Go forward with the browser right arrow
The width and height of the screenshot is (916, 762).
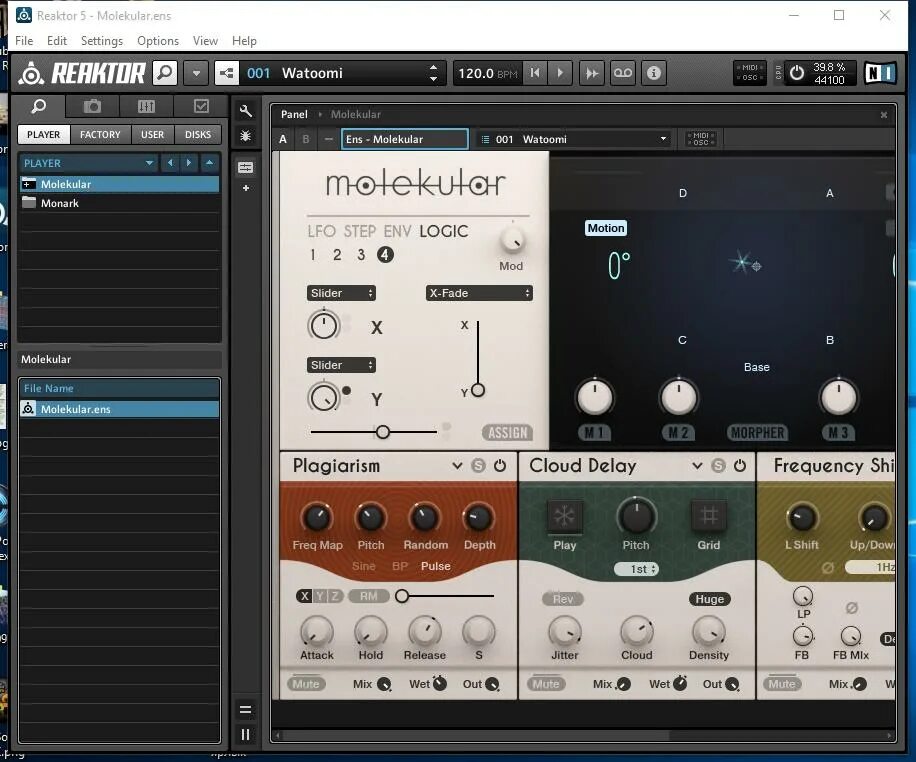[x=189, y=163]
